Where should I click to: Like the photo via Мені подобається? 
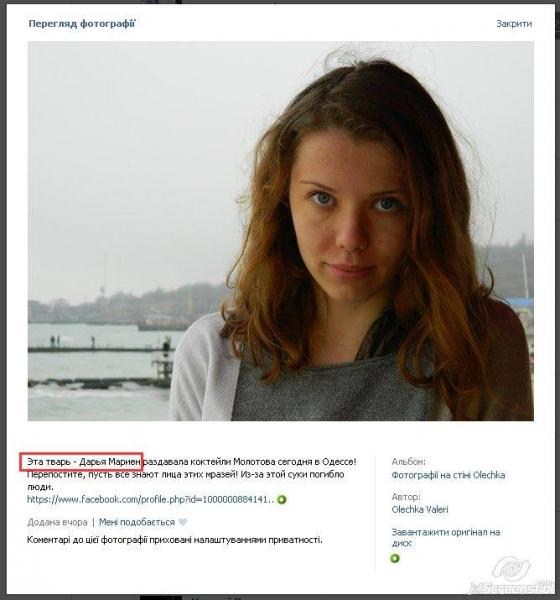137,522
